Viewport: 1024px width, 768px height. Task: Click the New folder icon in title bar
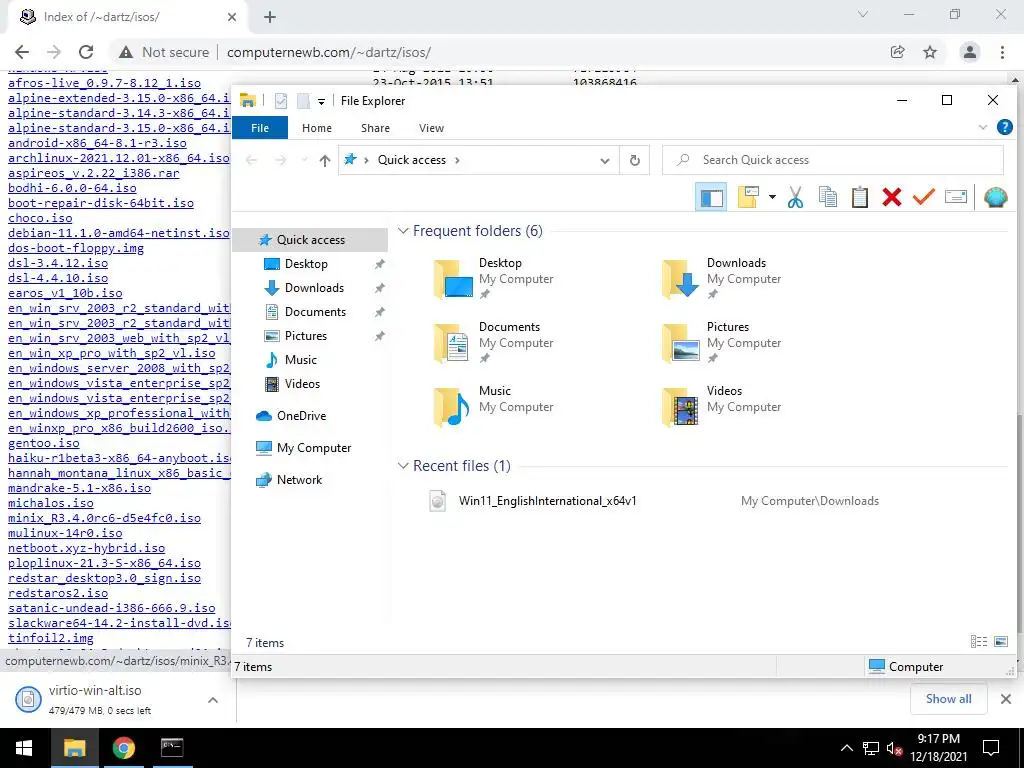[303, 101]
